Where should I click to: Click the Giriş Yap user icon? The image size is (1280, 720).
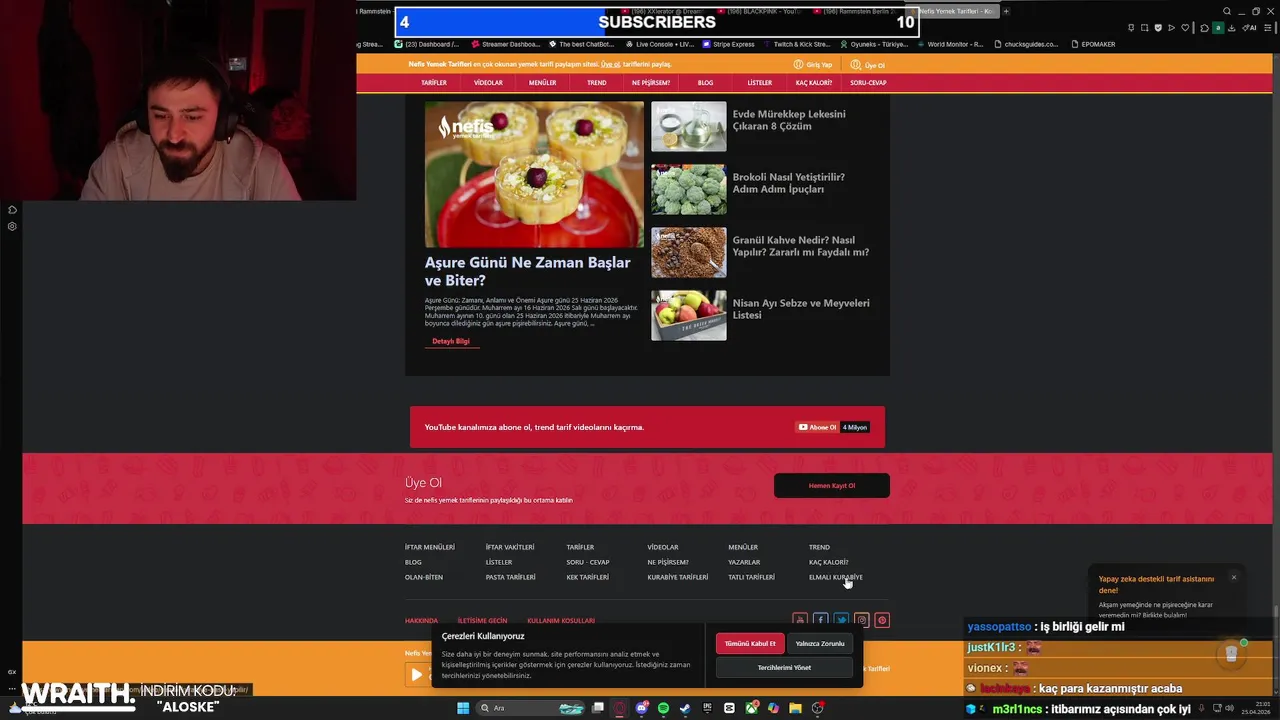[x=799, y=64]
